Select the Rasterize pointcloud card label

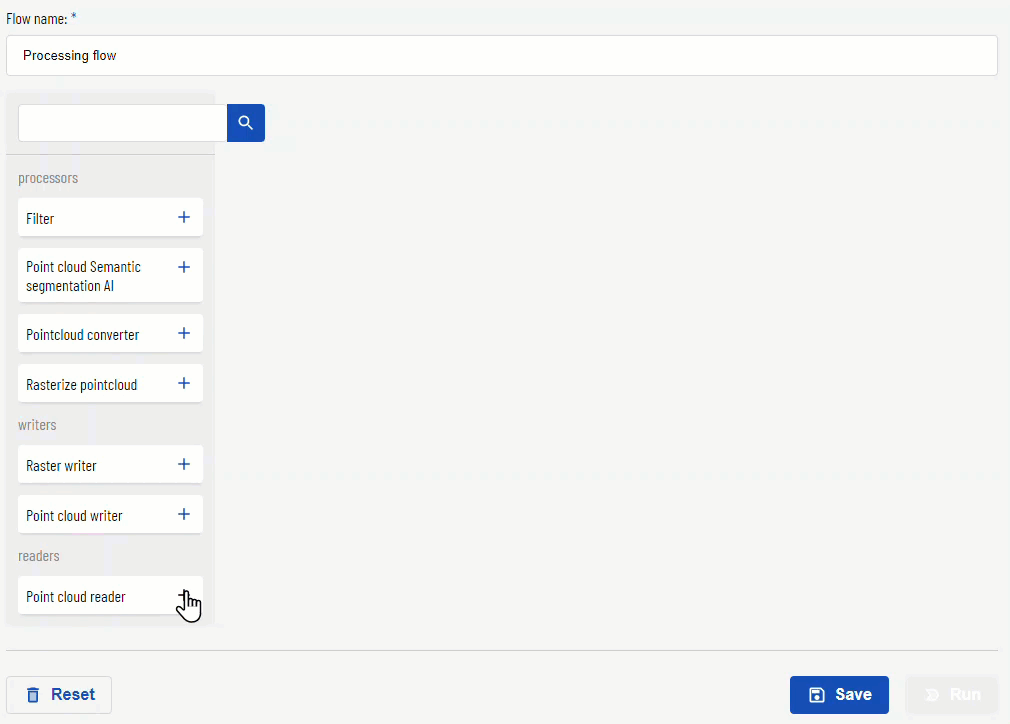[x=81, y=385]
